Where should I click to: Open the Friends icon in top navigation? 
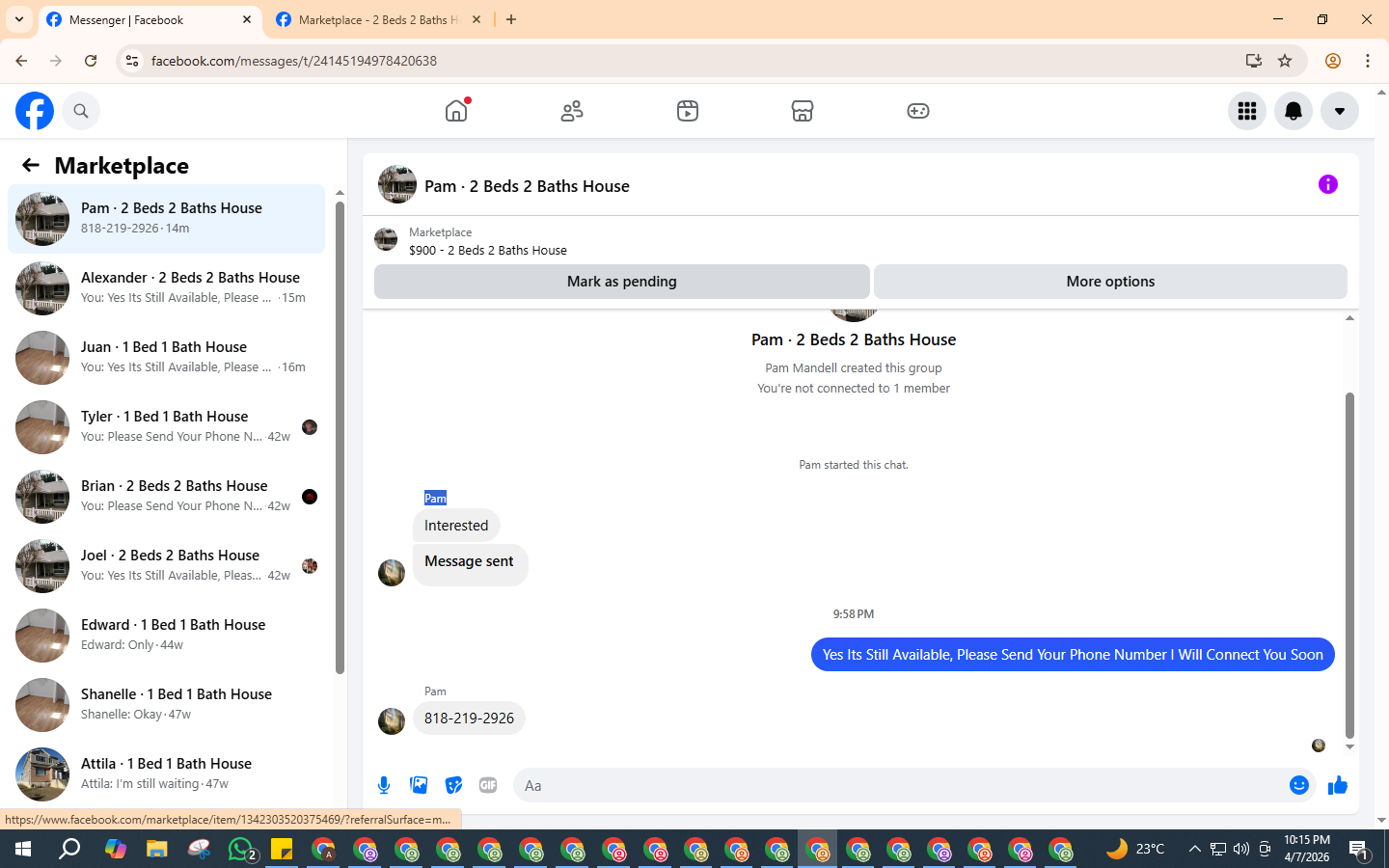click(x=572, y=111)
